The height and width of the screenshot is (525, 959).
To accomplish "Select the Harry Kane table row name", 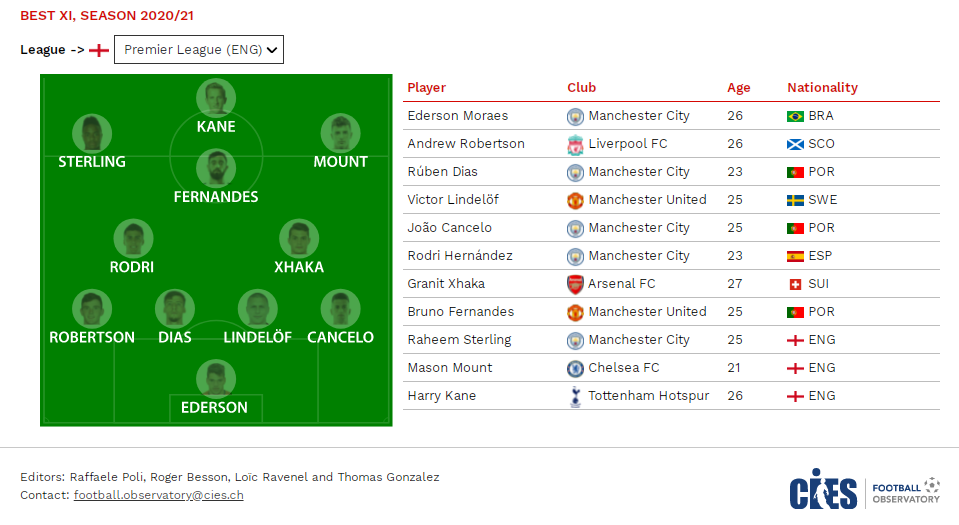I will [442, 396].
